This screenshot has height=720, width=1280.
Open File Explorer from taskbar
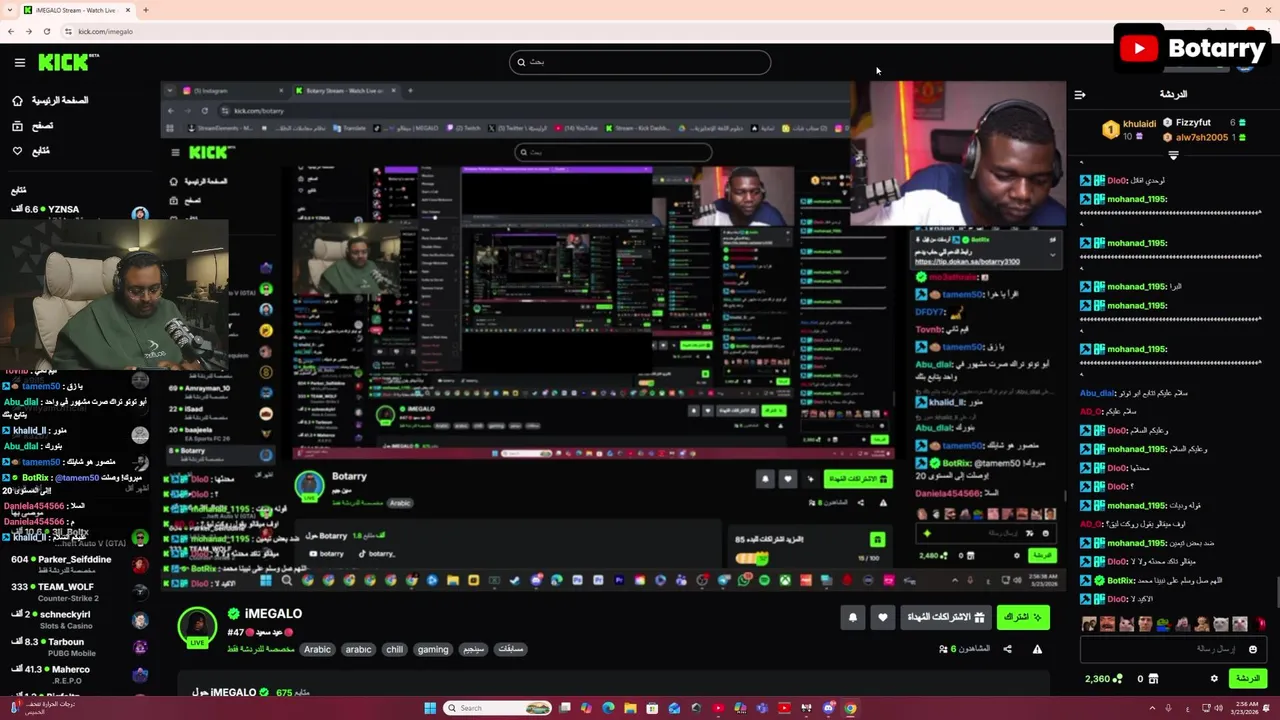pyautogui.click(x=631, y=708)
